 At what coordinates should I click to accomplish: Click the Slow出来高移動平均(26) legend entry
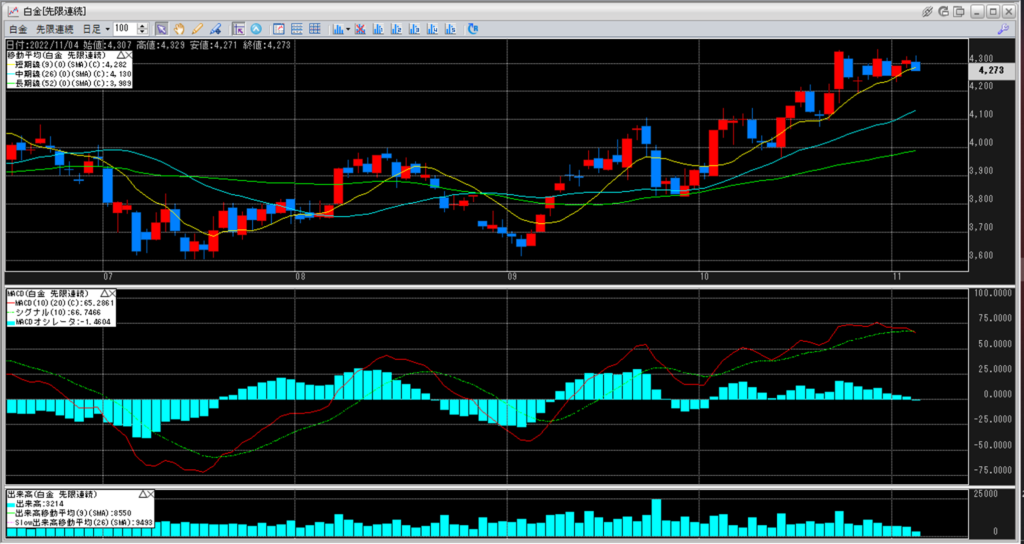(80, 522)
